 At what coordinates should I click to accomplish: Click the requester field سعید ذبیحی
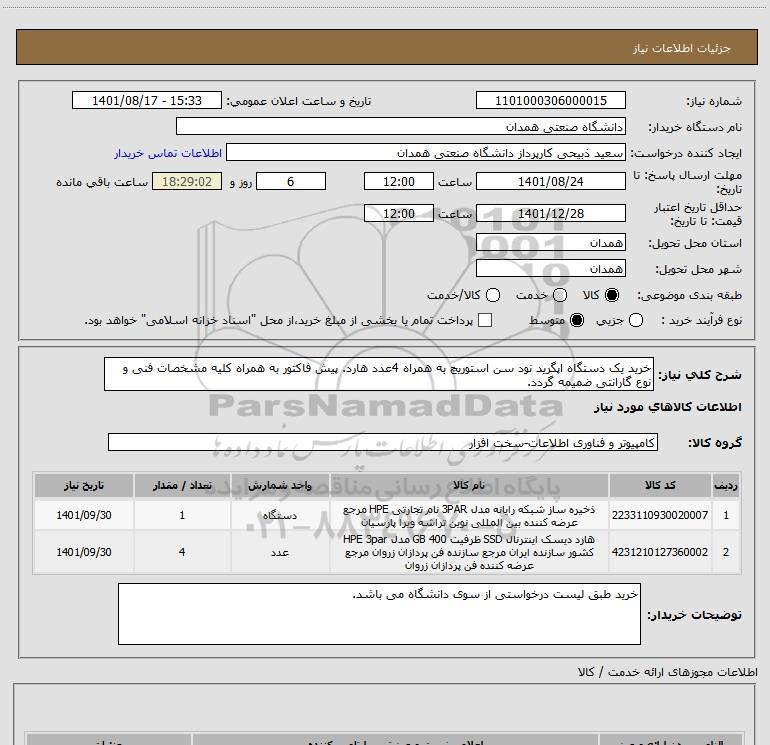click(426, 152)
